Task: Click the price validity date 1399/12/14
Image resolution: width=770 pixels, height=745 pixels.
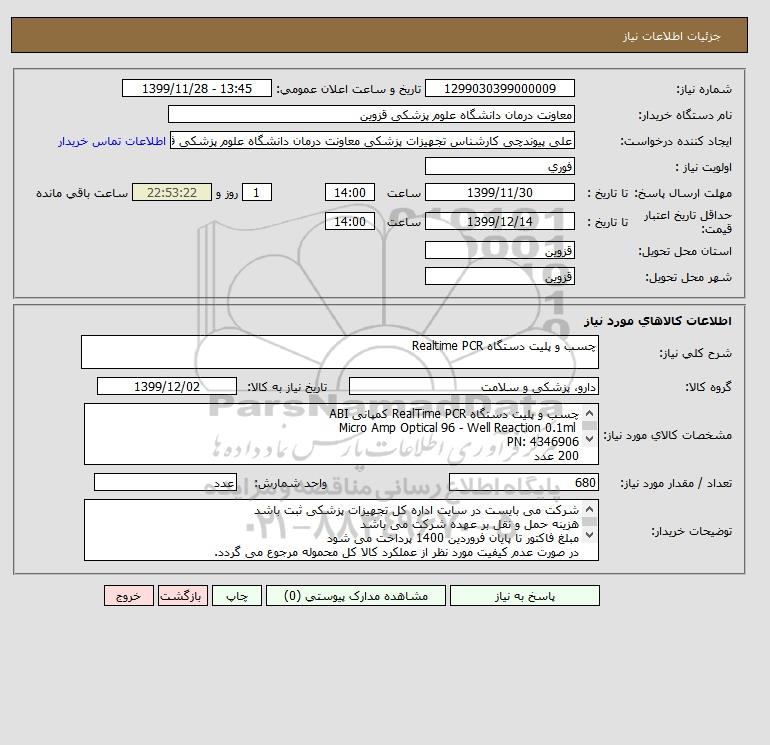Action: 499,221
